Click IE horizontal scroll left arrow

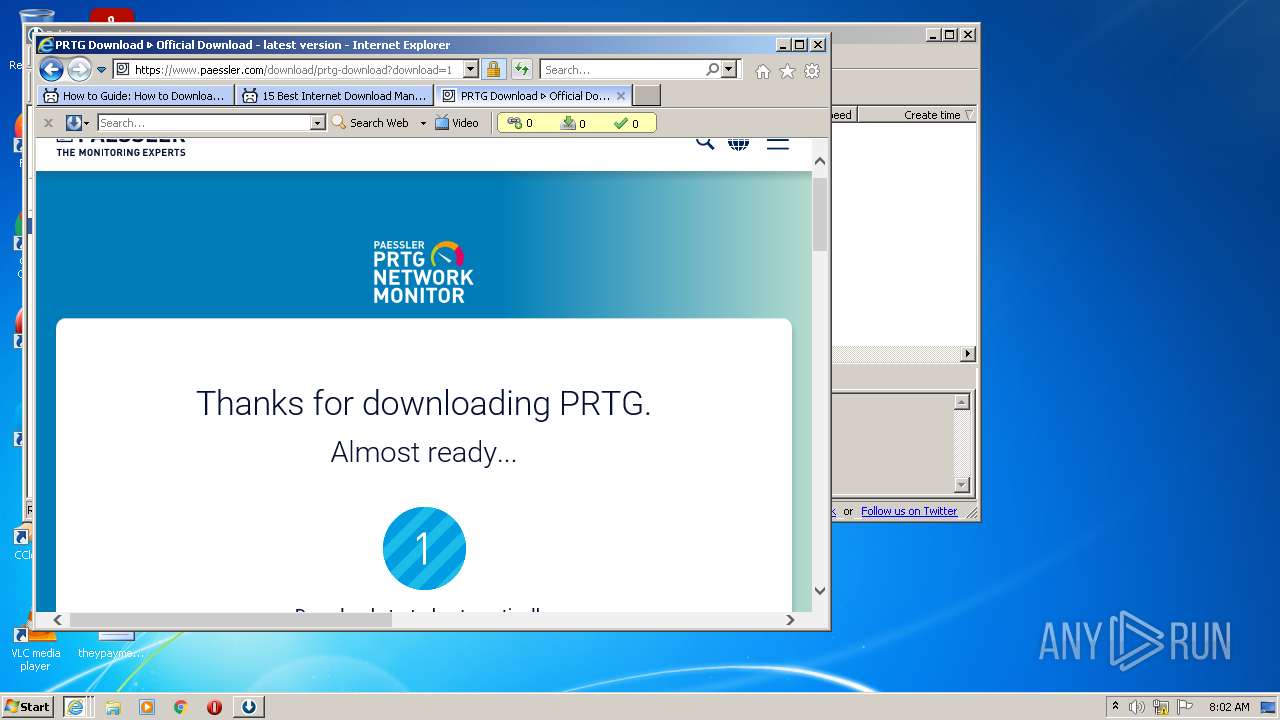(57, 620)
